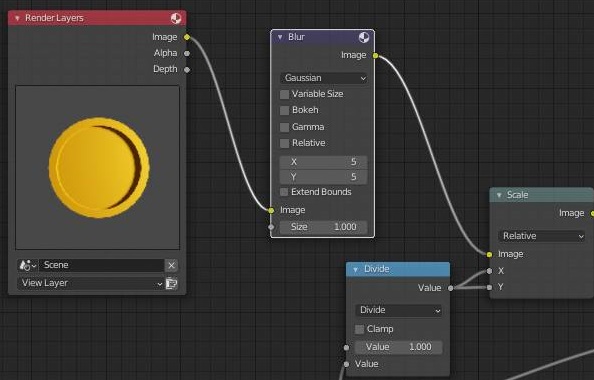Collapse the Scale node

[499, 195]
